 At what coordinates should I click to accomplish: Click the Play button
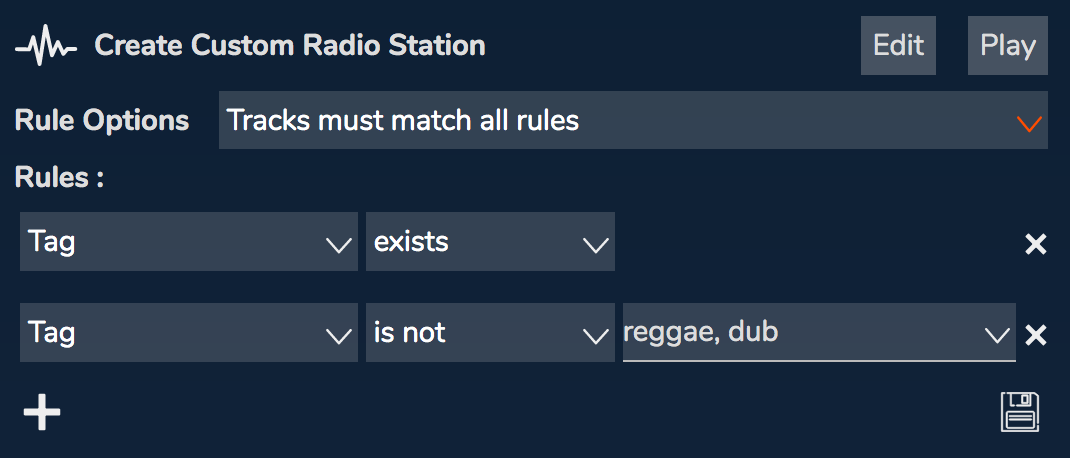point(1008,46)
